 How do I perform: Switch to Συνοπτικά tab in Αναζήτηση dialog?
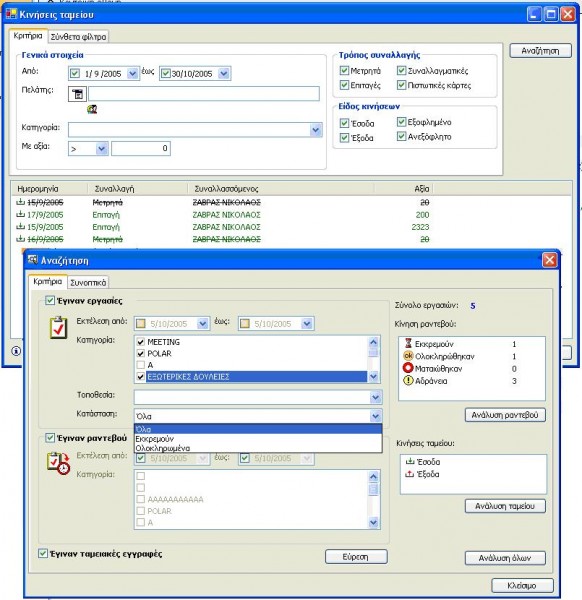pos(88,282)
